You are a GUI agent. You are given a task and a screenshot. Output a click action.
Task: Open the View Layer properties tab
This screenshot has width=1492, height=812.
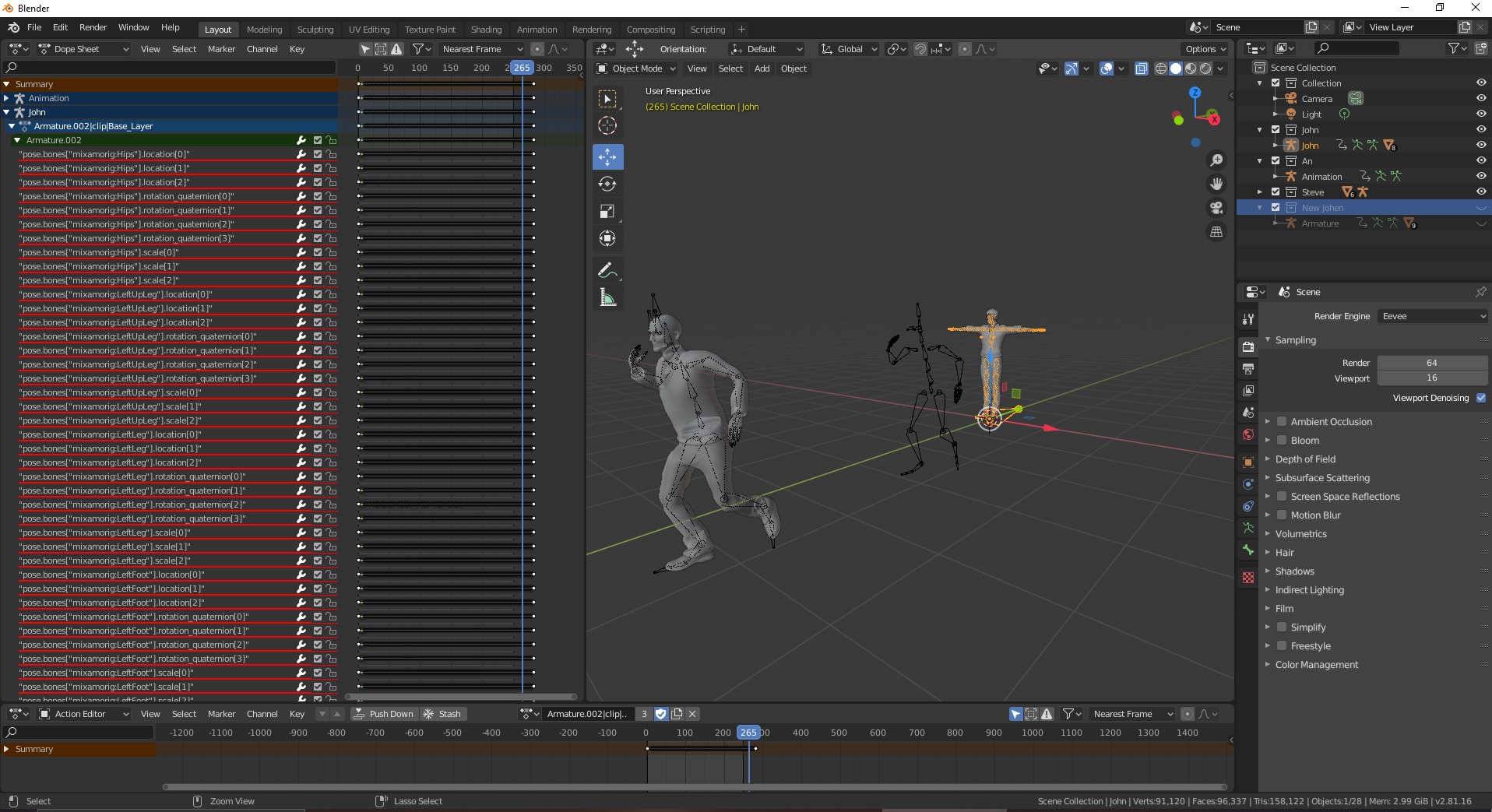click(x=1248, y=390)
